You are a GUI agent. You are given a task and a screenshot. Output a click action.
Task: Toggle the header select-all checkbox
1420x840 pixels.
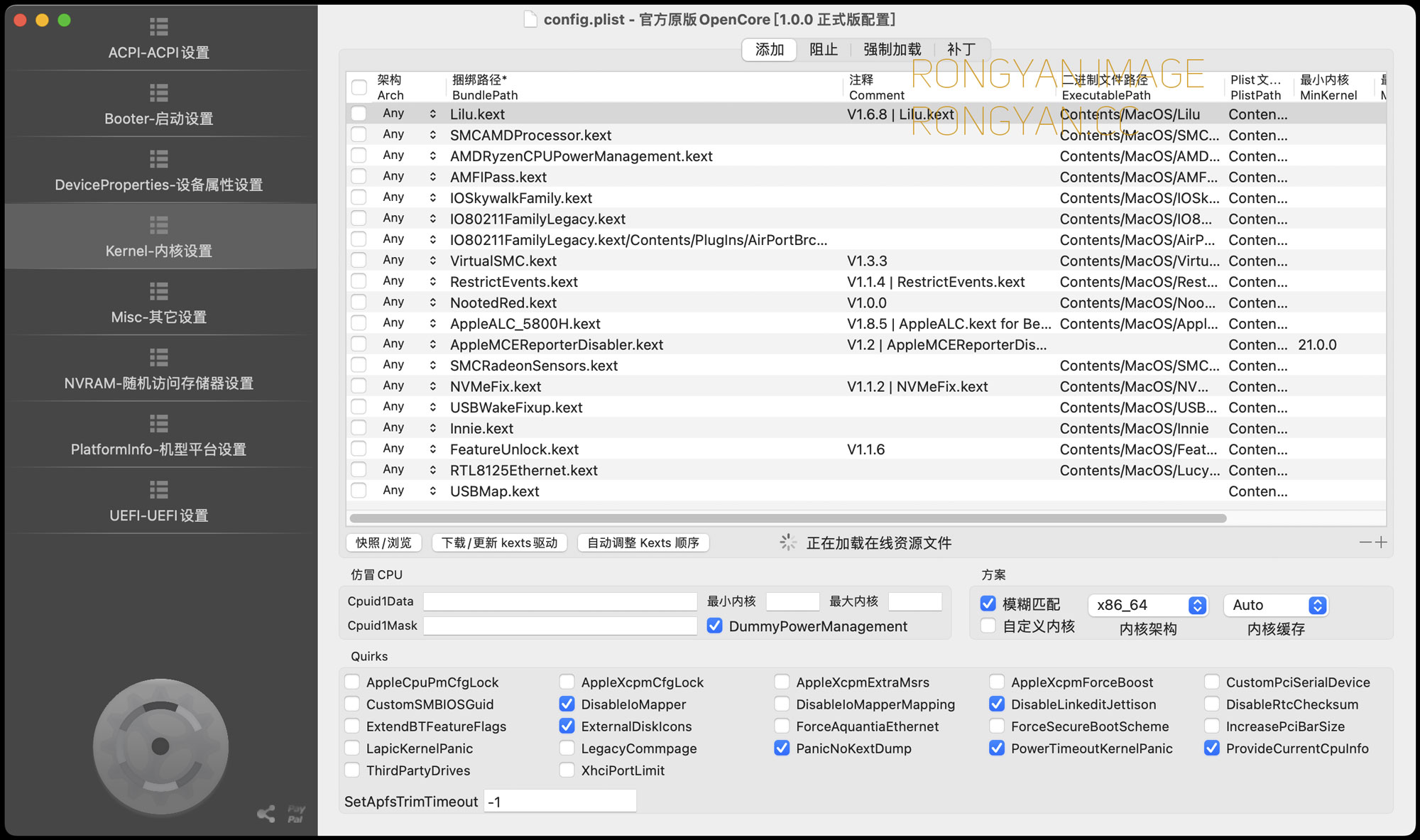coord(359,87)
